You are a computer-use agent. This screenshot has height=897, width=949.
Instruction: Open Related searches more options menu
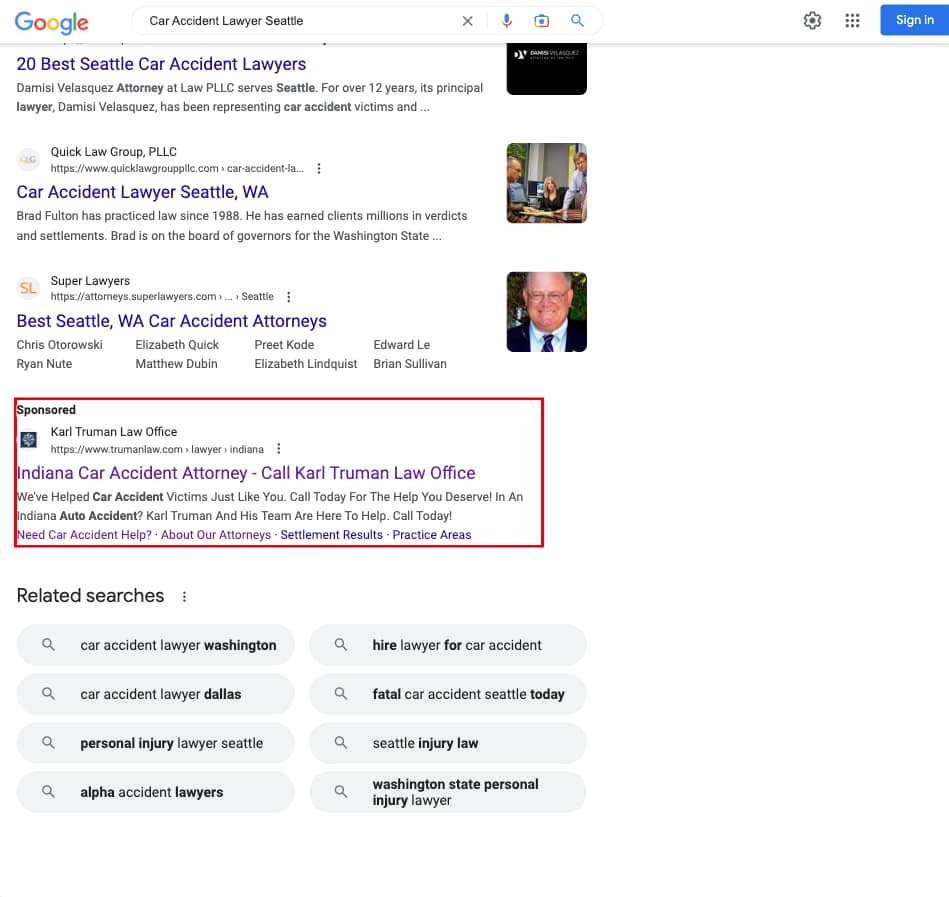coord(185,597)
